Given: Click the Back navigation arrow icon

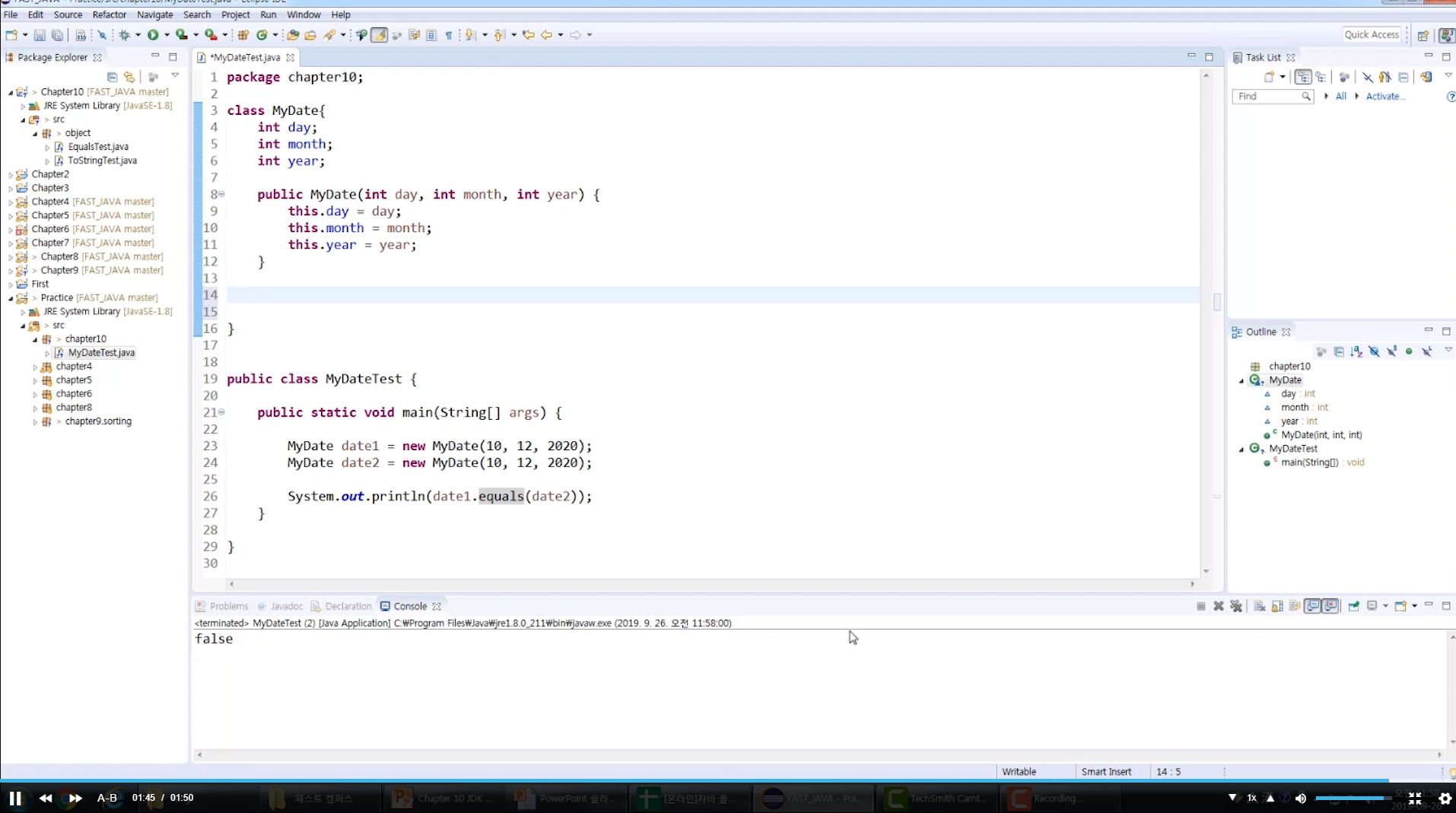Looking at the screenshot, I should click(x=546, y=35).
